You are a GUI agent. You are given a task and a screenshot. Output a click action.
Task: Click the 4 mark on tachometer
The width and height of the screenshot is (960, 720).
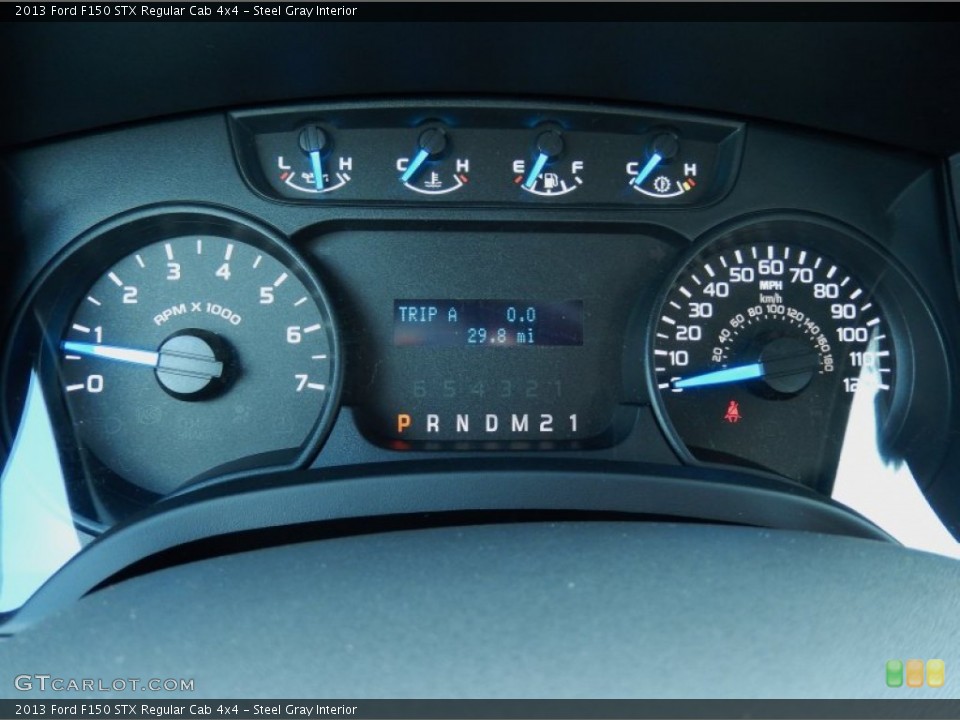(x=223, y=271)
